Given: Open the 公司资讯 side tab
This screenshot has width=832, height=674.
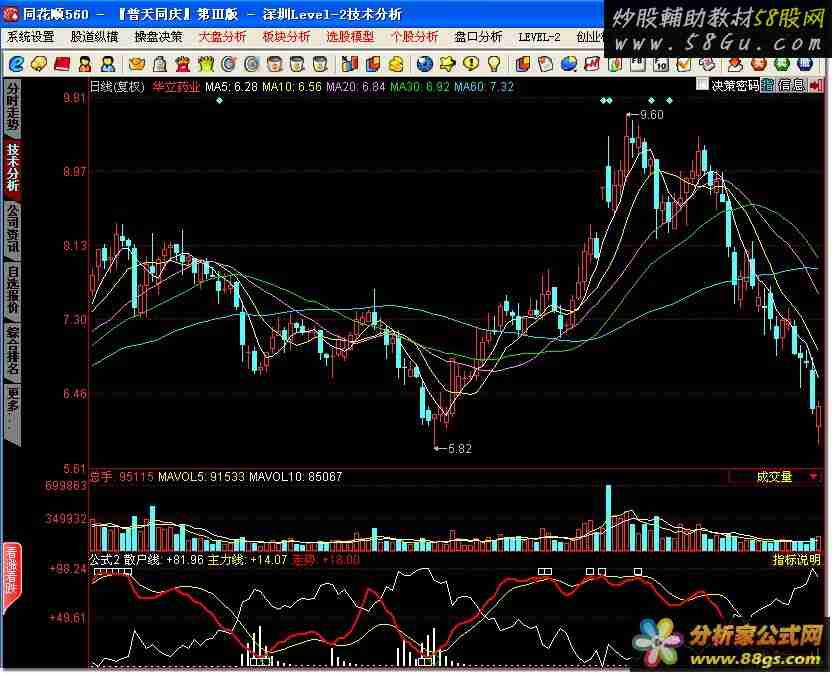Looking at the screenshot, I should click(x=13, y=229).
